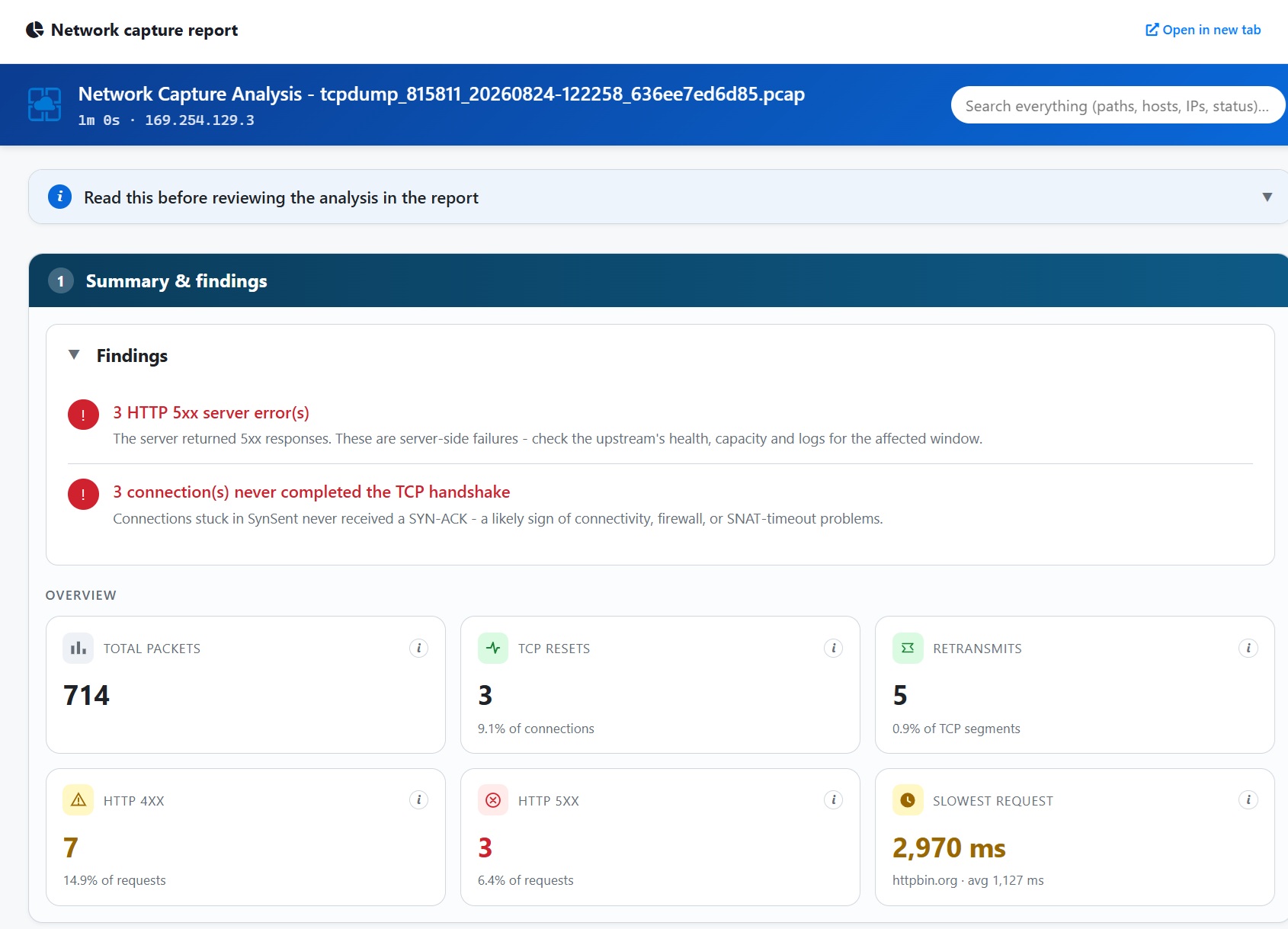Click the 714 total packets value
This screenshot has width=1288, height=929.
tap(86, 695)
